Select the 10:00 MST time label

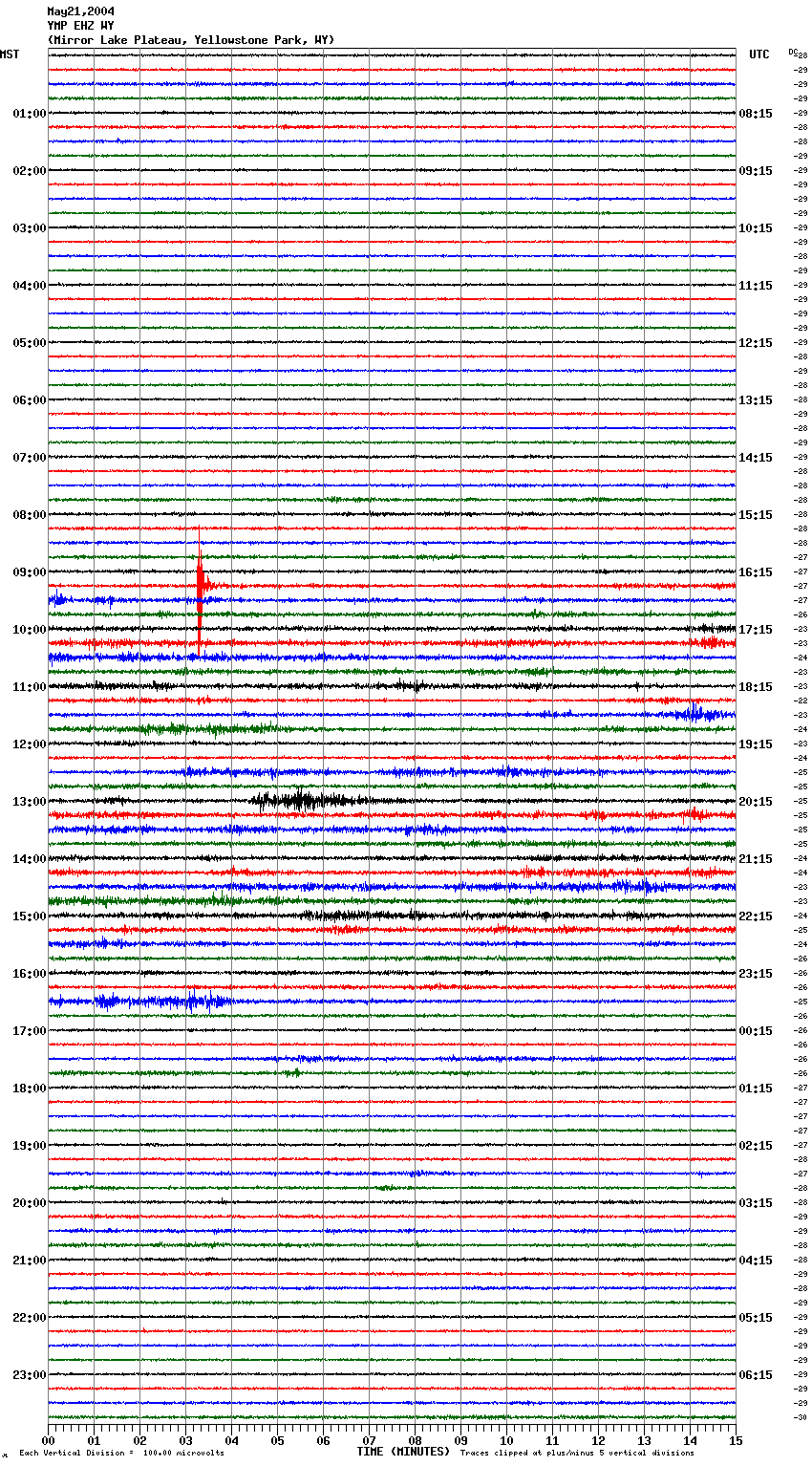[30, 630]
